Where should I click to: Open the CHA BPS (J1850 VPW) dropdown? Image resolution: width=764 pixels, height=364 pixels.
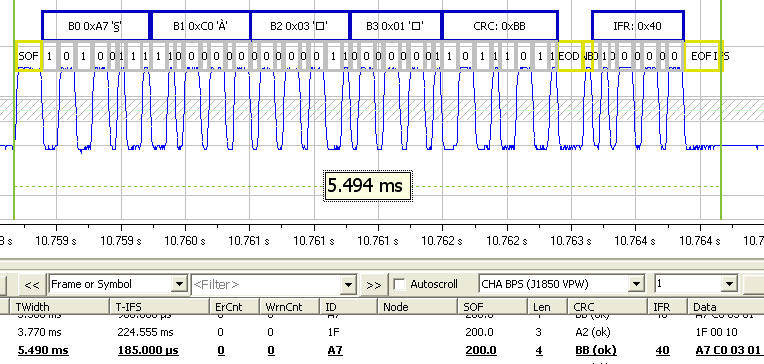pyautogui.click(x=636, y=284)
